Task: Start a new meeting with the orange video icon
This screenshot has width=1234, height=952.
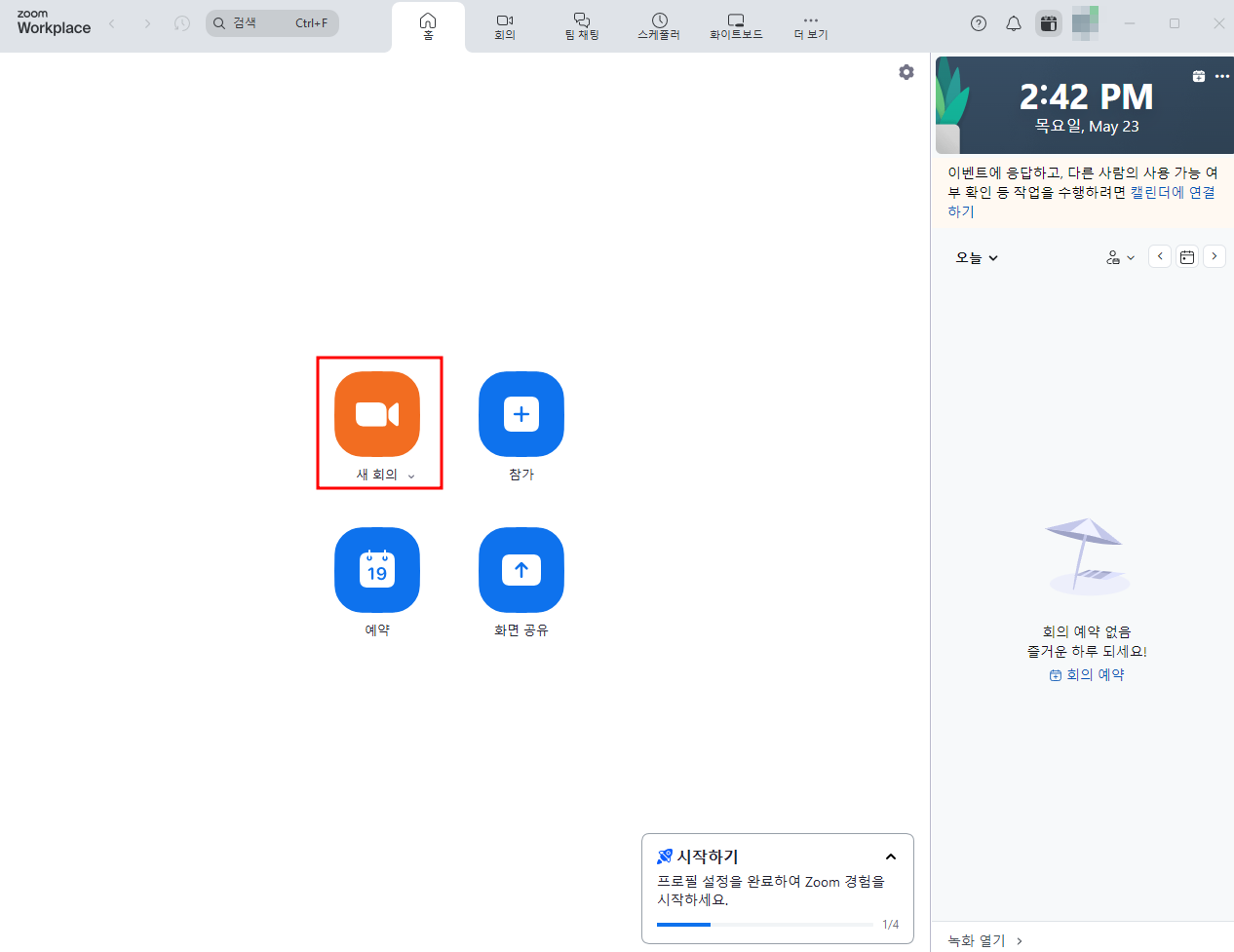Action: (377, 413)
